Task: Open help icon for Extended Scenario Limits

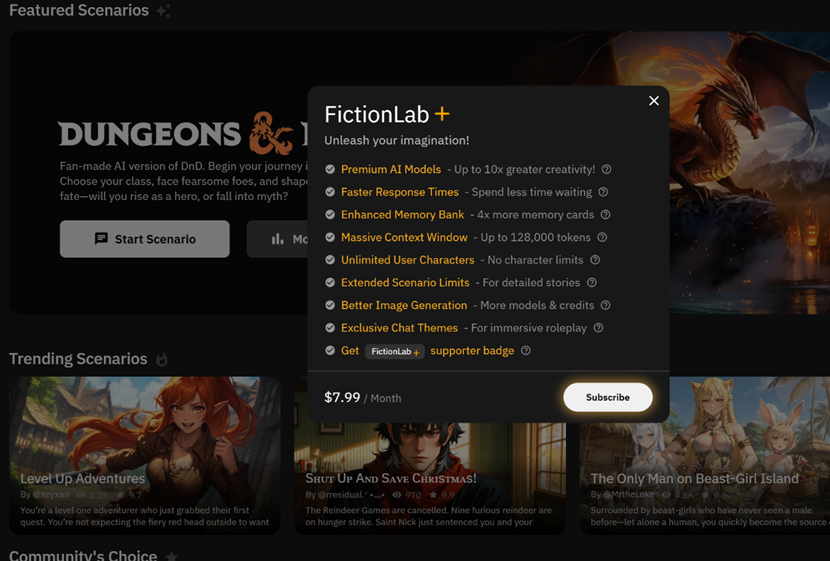Action: [592, 283]
